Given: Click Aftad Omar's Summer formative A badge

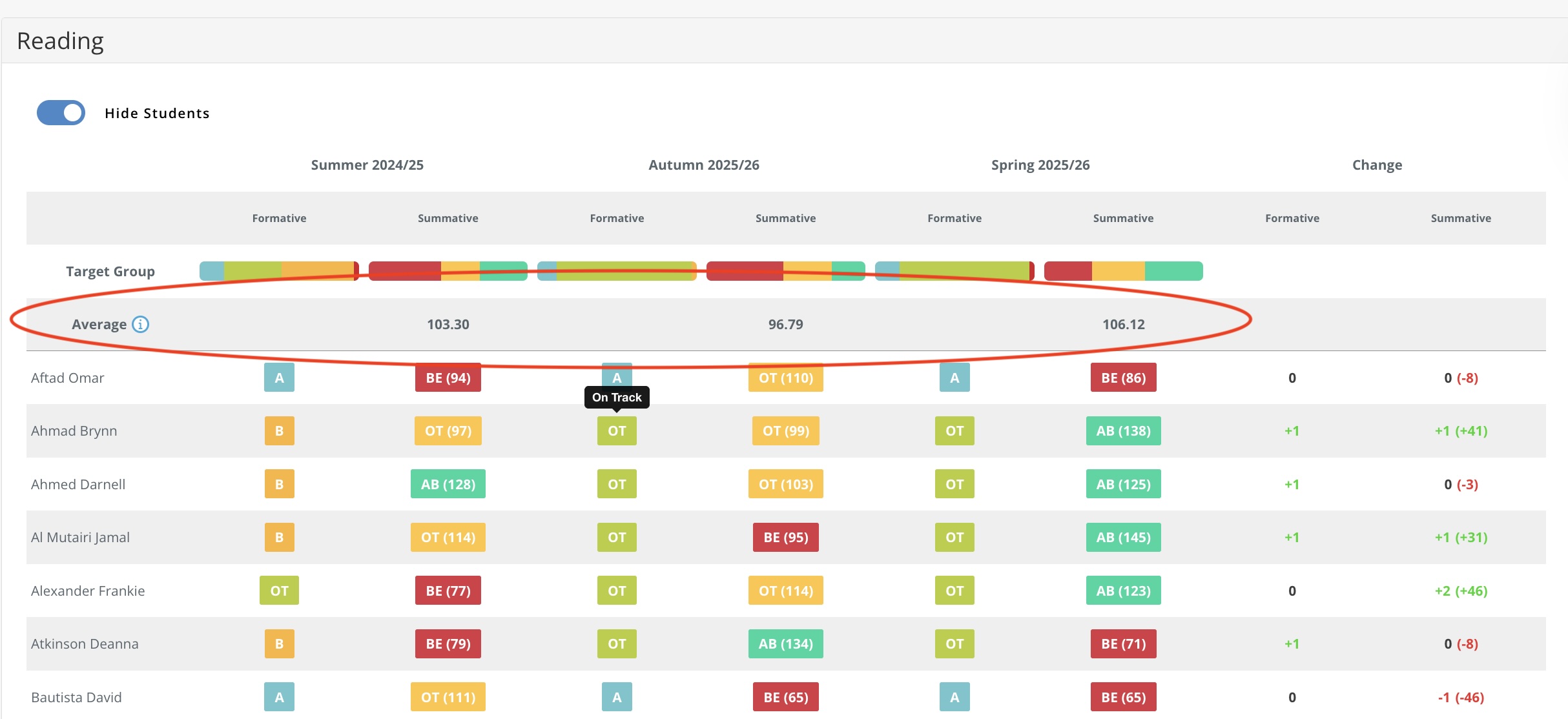Looking at the screenshot, I should tap(279, 378).
